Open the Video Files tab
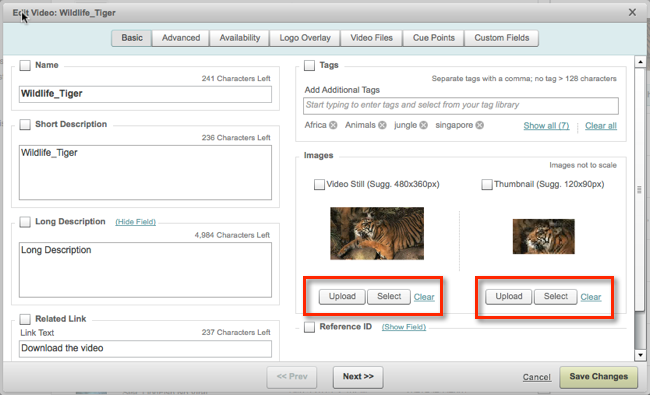The image size is (650, 395). click(371, 38)
